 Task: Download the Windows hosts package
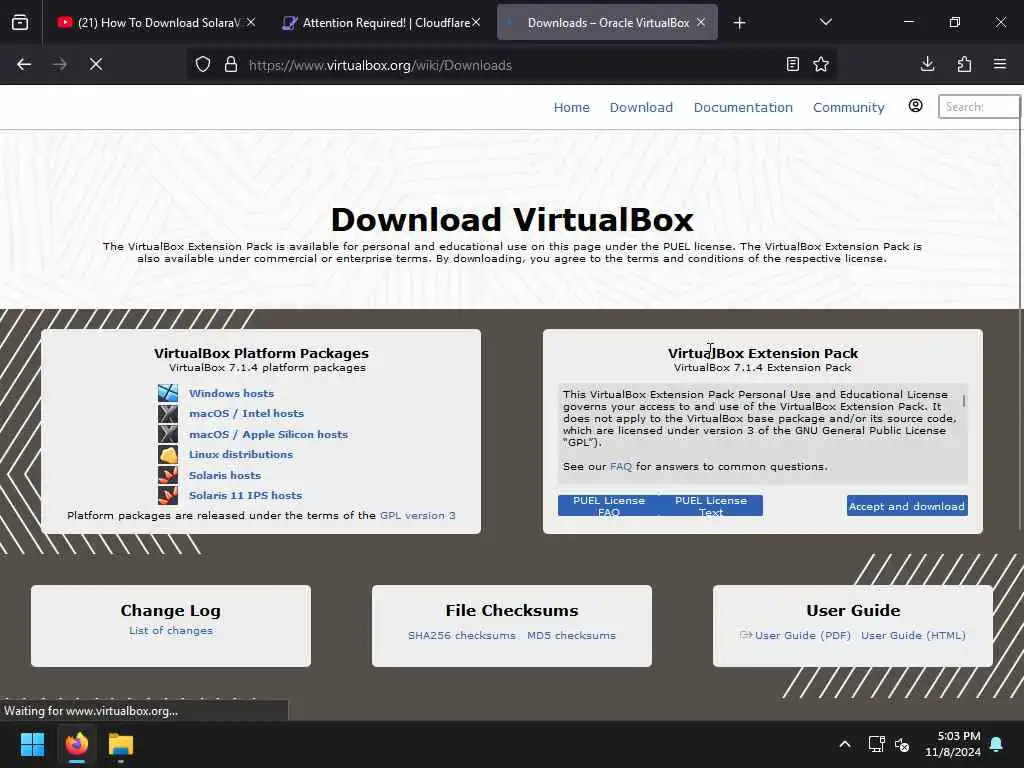[231, 393]
